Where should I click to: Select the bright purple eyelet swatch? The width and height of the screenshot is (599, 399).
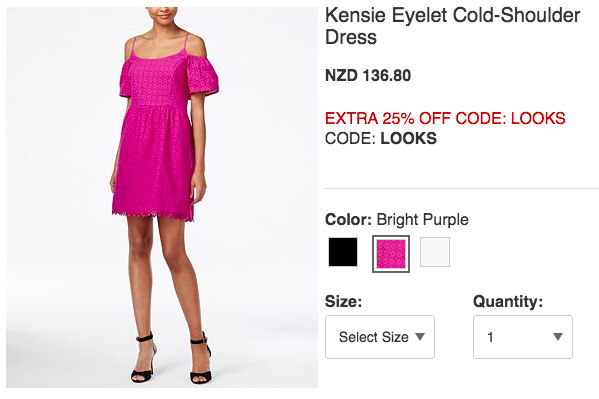click(x=391, y=254)
